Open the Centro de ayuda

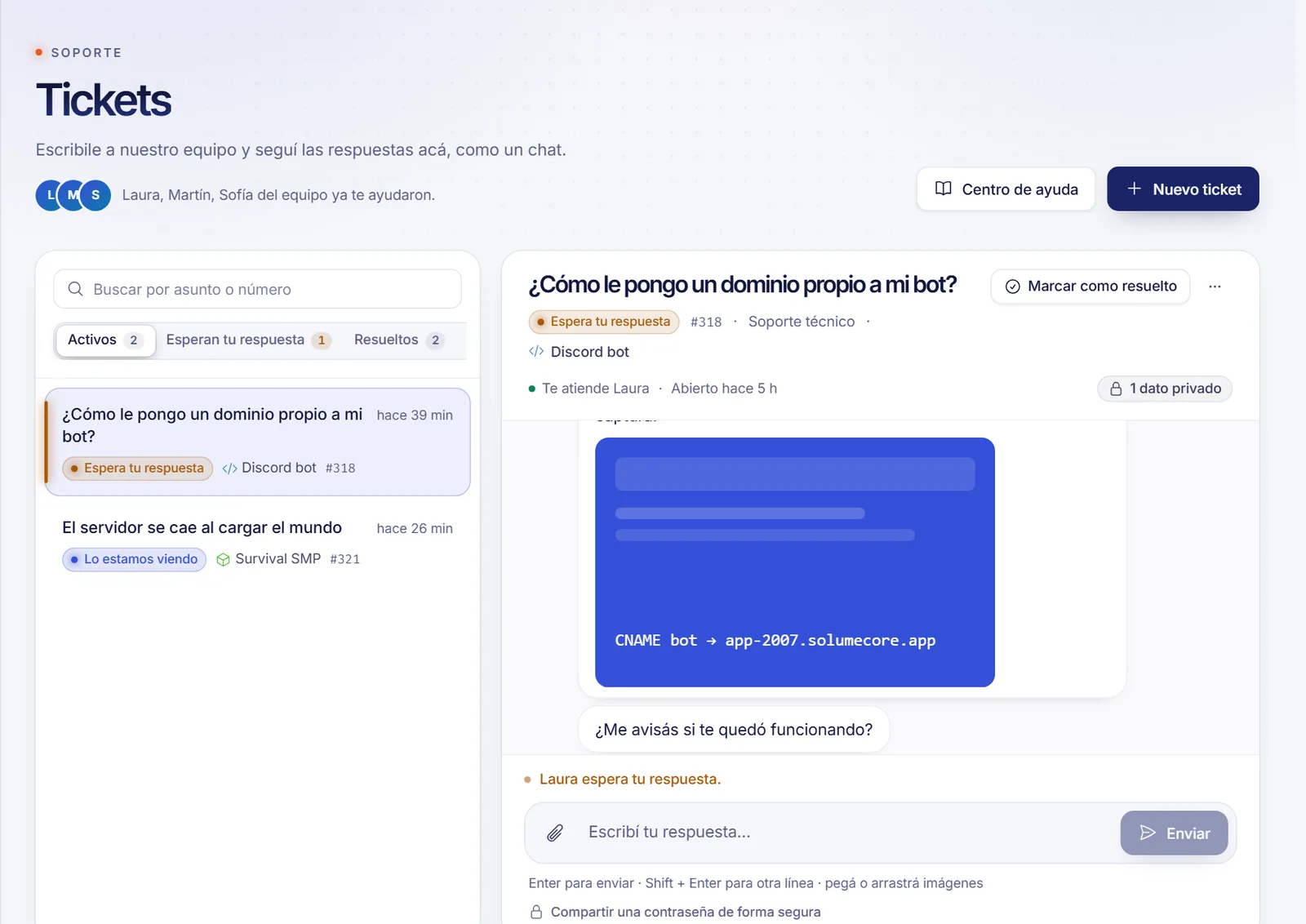coord(1006,189)
